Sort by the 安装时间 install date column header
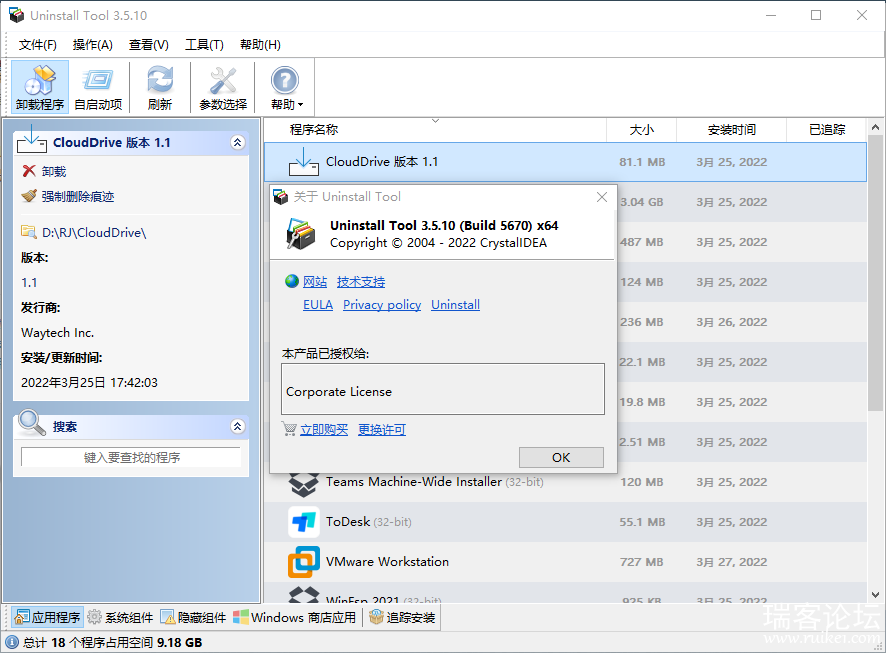Screen dimensions: 886x653 tap(732, 130)
